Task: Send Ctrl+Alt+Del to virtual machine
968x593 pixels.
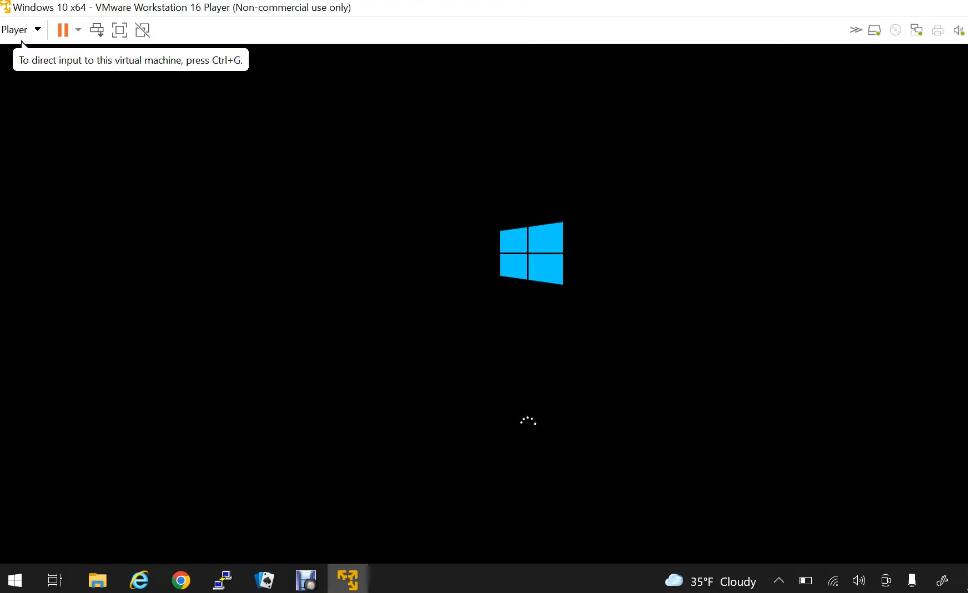Action: 97,30
